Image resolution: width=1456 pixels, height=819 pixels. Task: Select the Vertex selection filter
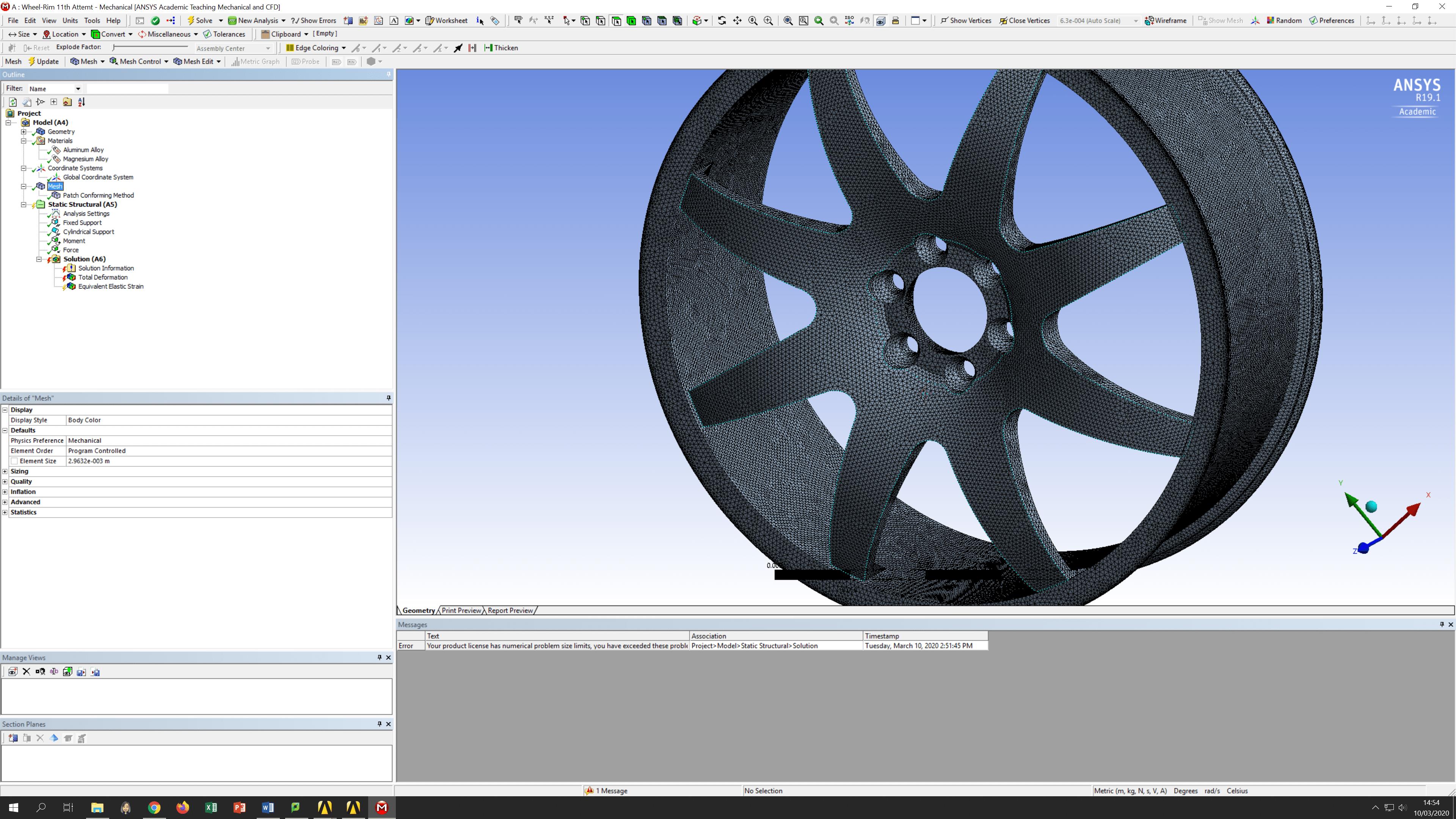(585, 20)
